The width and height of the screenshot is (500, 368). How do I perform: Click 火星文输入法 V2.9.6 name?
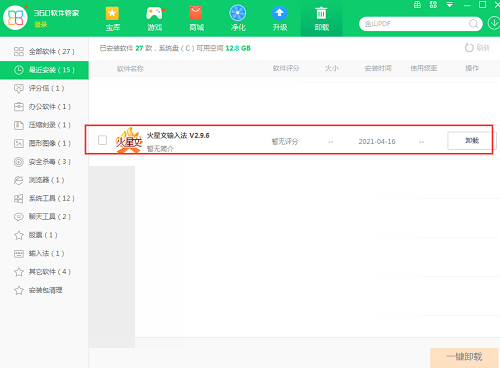[178, 135]
